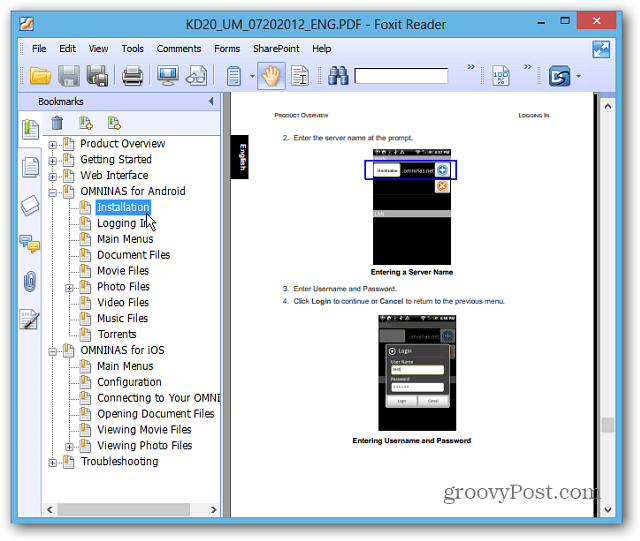This screenshot has width=640, height=541.
Task: Expand the Viewing Photo Files bookmark
Action: [x=69, y=447]
